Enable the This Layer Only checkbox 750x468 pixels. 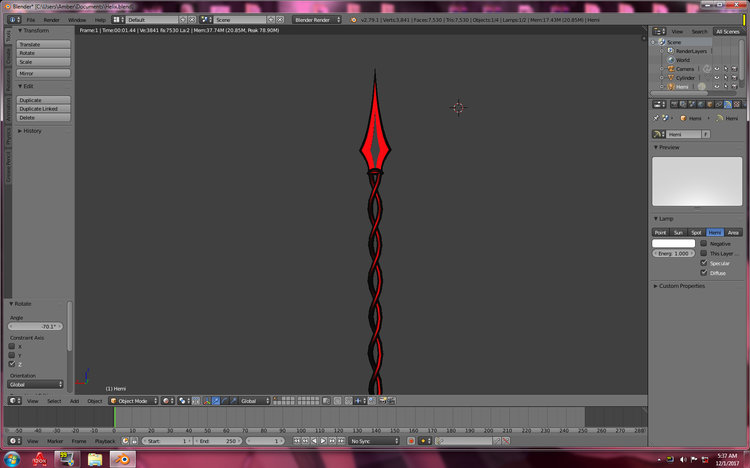pos(704,253)
